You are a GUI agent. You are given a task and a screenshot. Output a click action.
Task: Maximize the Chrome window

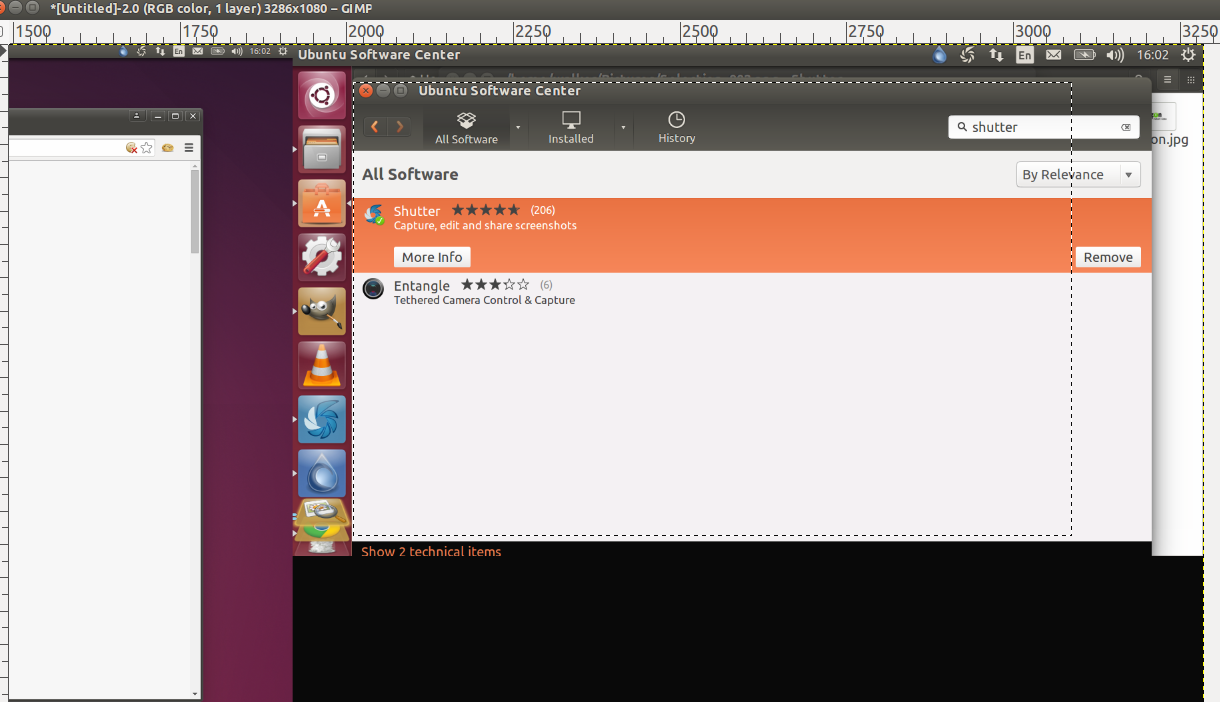pos(175,116)
